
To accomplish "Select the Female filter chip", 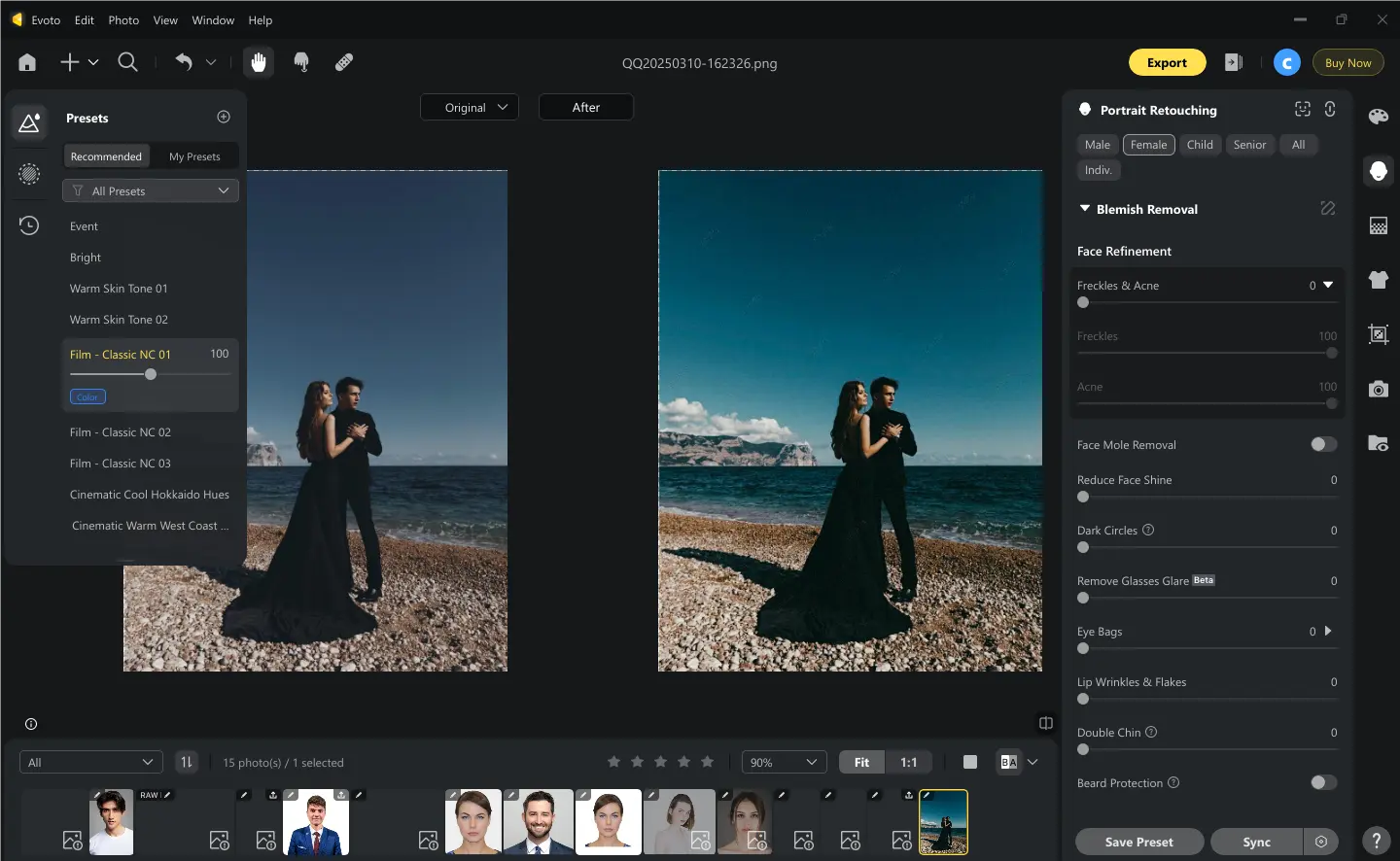I will click(x=1148, y=145).
